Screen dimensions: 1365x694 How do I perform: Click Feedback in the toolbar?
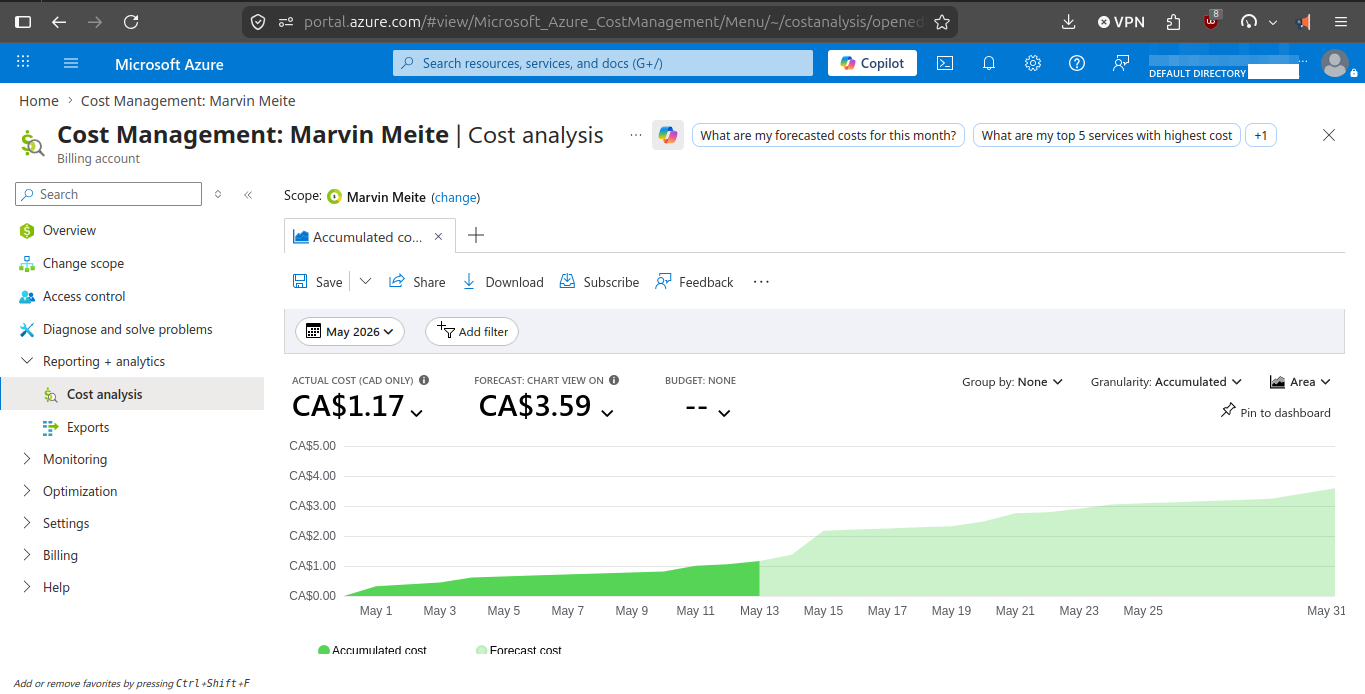694,282
